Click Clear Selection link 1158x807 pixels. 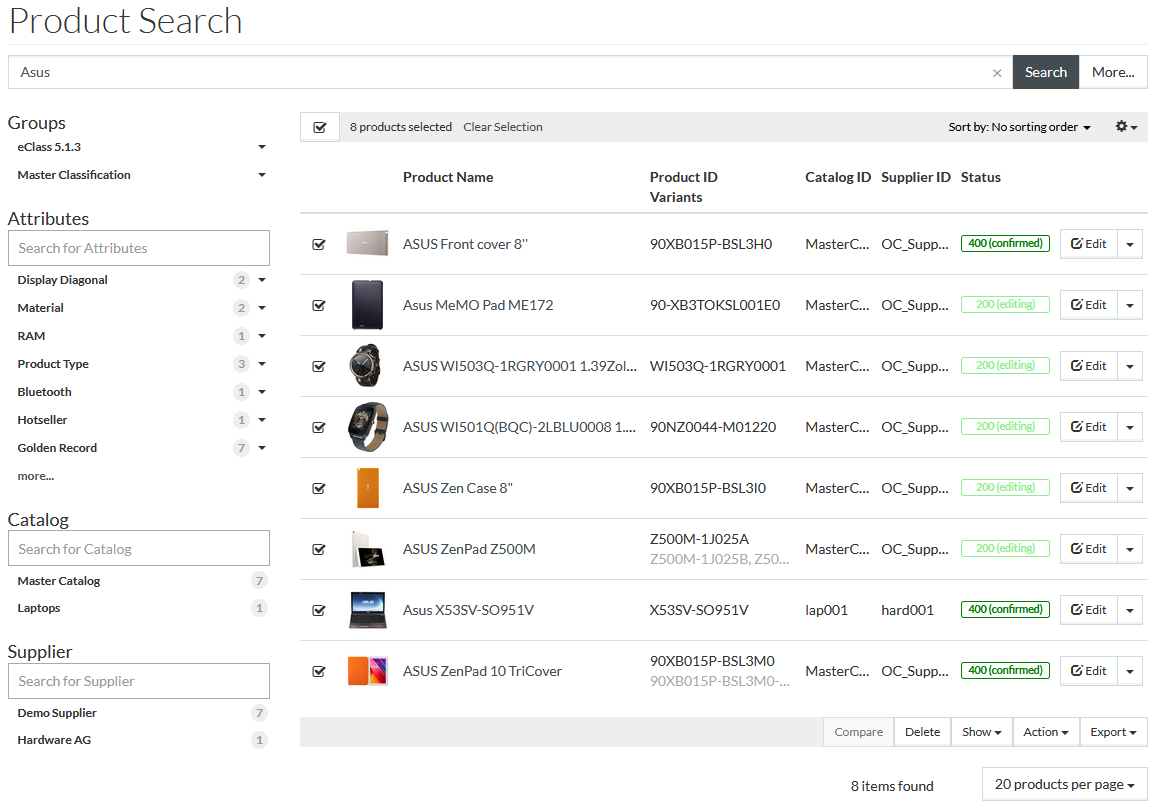503,127
